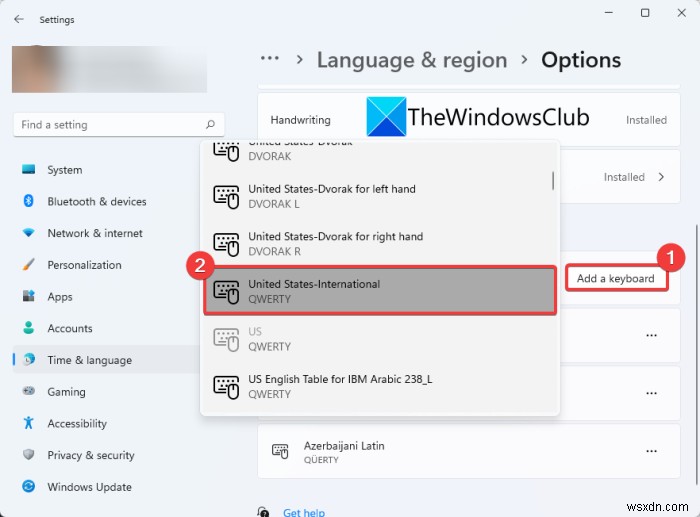Click the back arrow in Settings
Image resolution: width=700 pixels, height=517 pixels.
(x=19, y=19)
